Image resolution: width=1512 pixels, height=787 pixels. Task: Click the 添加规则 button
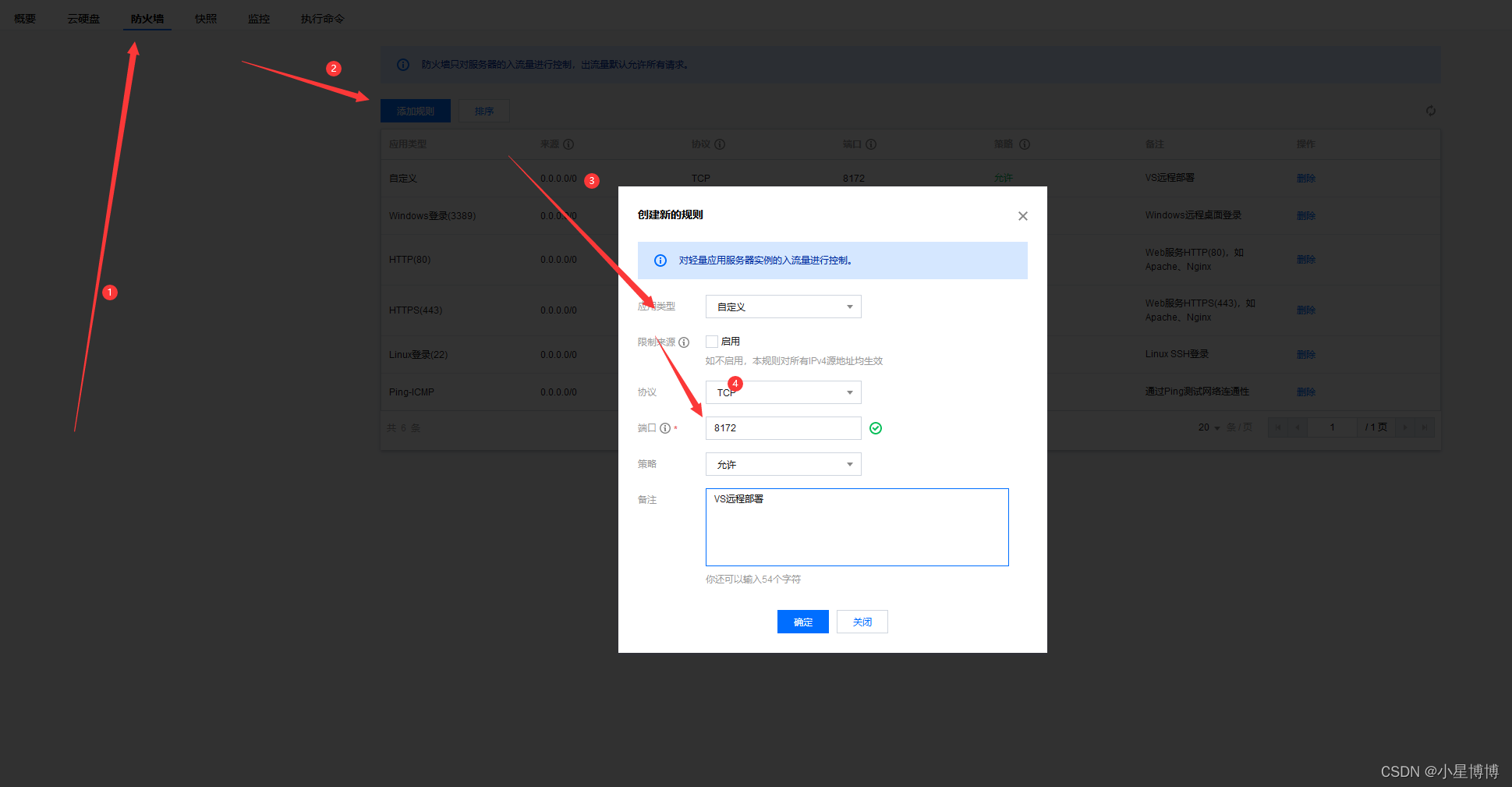tap(416, 111)
